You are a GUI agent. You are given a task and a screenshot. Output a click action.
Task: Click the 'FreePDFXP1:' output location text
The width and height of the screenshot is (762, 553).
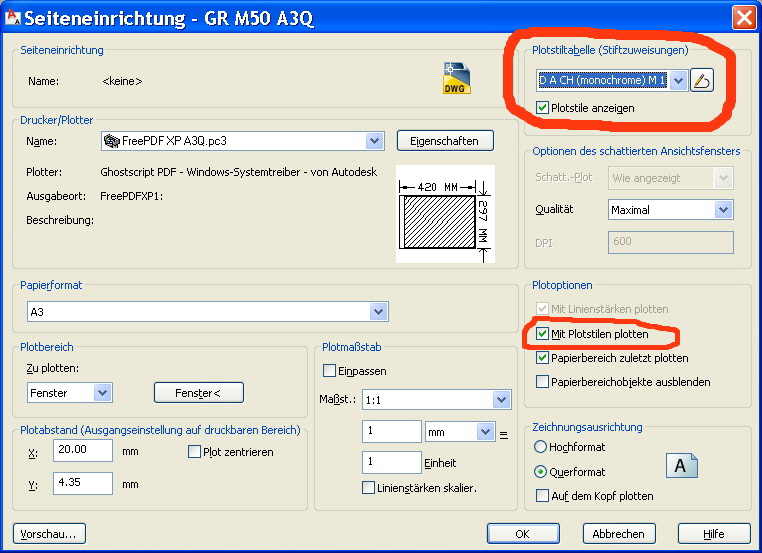[131, 196]
